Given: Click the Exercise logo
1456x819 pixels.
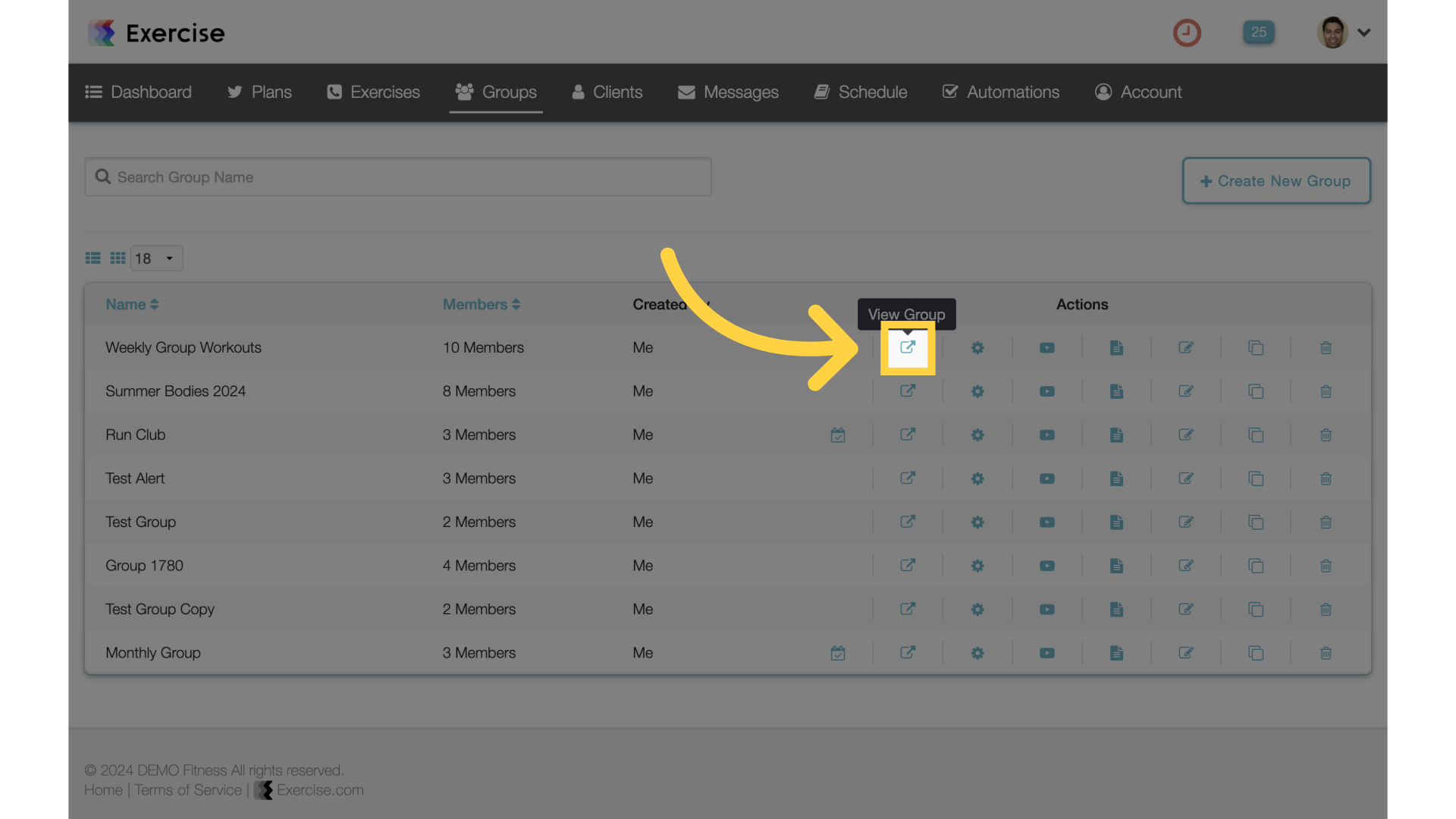Looking at the screenshot, I should (156, 33).
